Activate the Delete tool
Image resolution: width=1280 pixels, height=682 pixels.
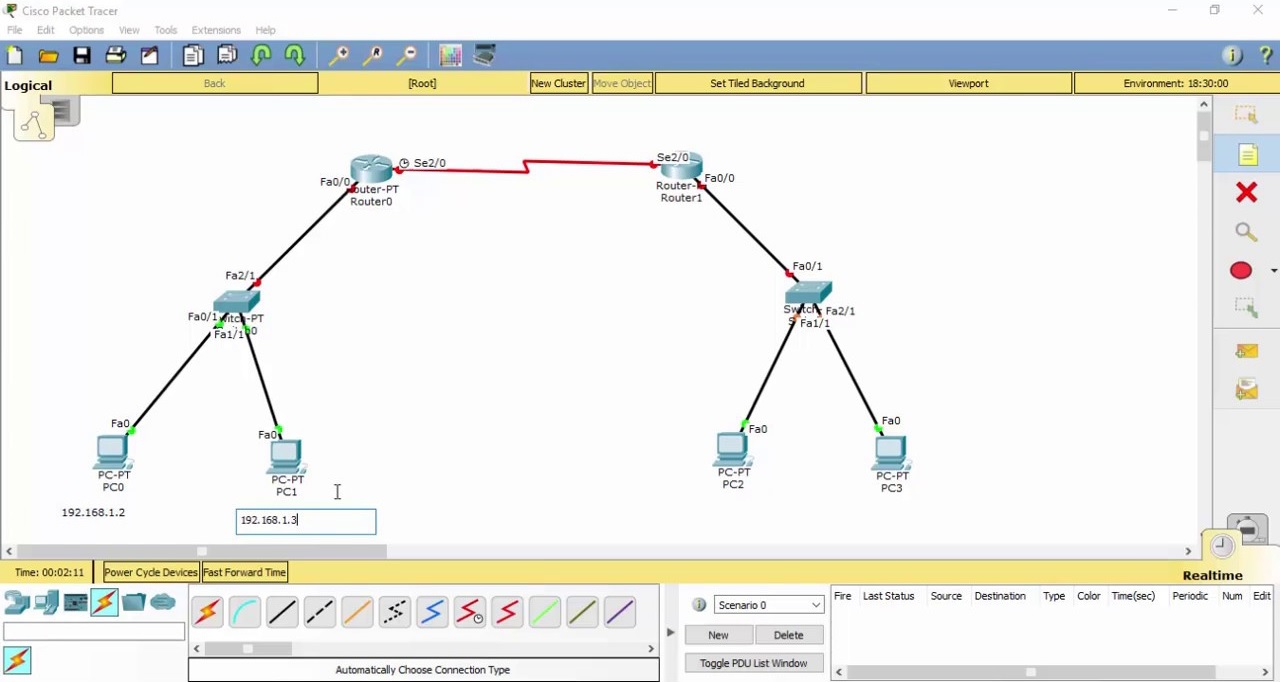coord(1246,192)
